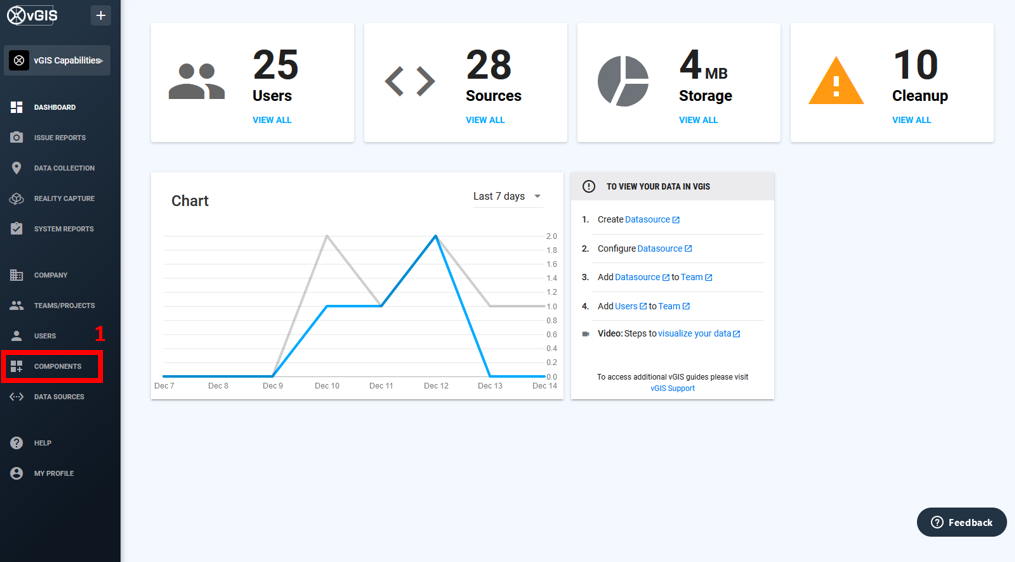The height and width of the screenshot is (562, 1015).
Task: Click the dropdown arrow next to Last 7 days
Action: (x=537, y=196)
